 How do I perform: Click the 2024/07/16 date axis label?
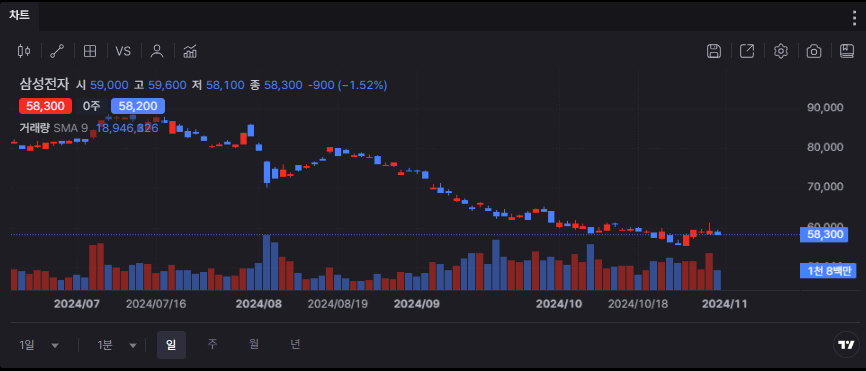pyautogui.click(x=156, y=304)
